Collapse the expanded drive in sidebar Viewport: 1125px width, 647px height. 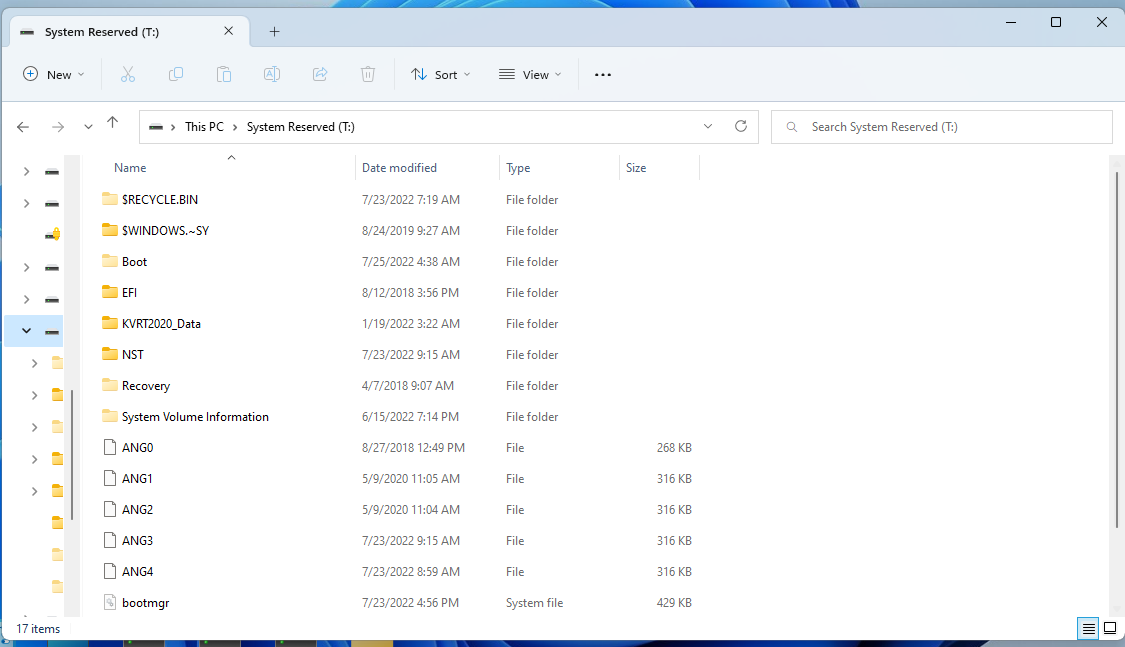point(27,331)
